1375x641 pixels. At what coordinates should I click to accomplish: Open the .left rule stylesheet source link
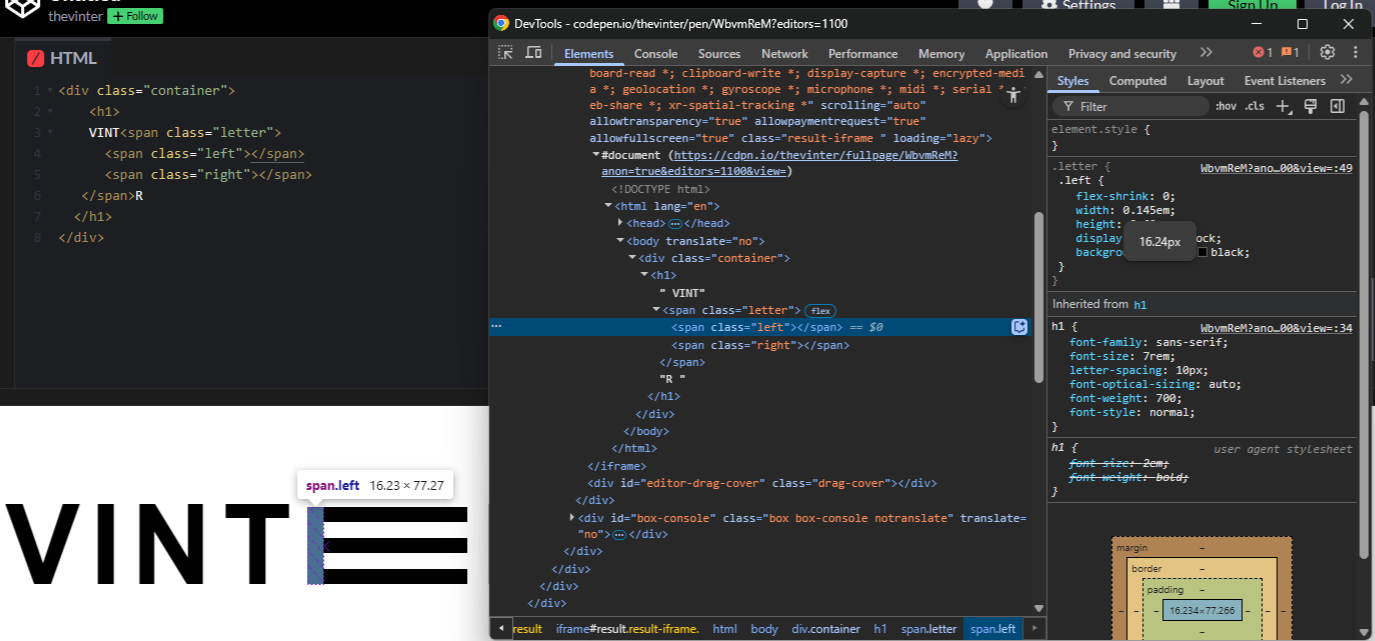(x=1276, y=168)
